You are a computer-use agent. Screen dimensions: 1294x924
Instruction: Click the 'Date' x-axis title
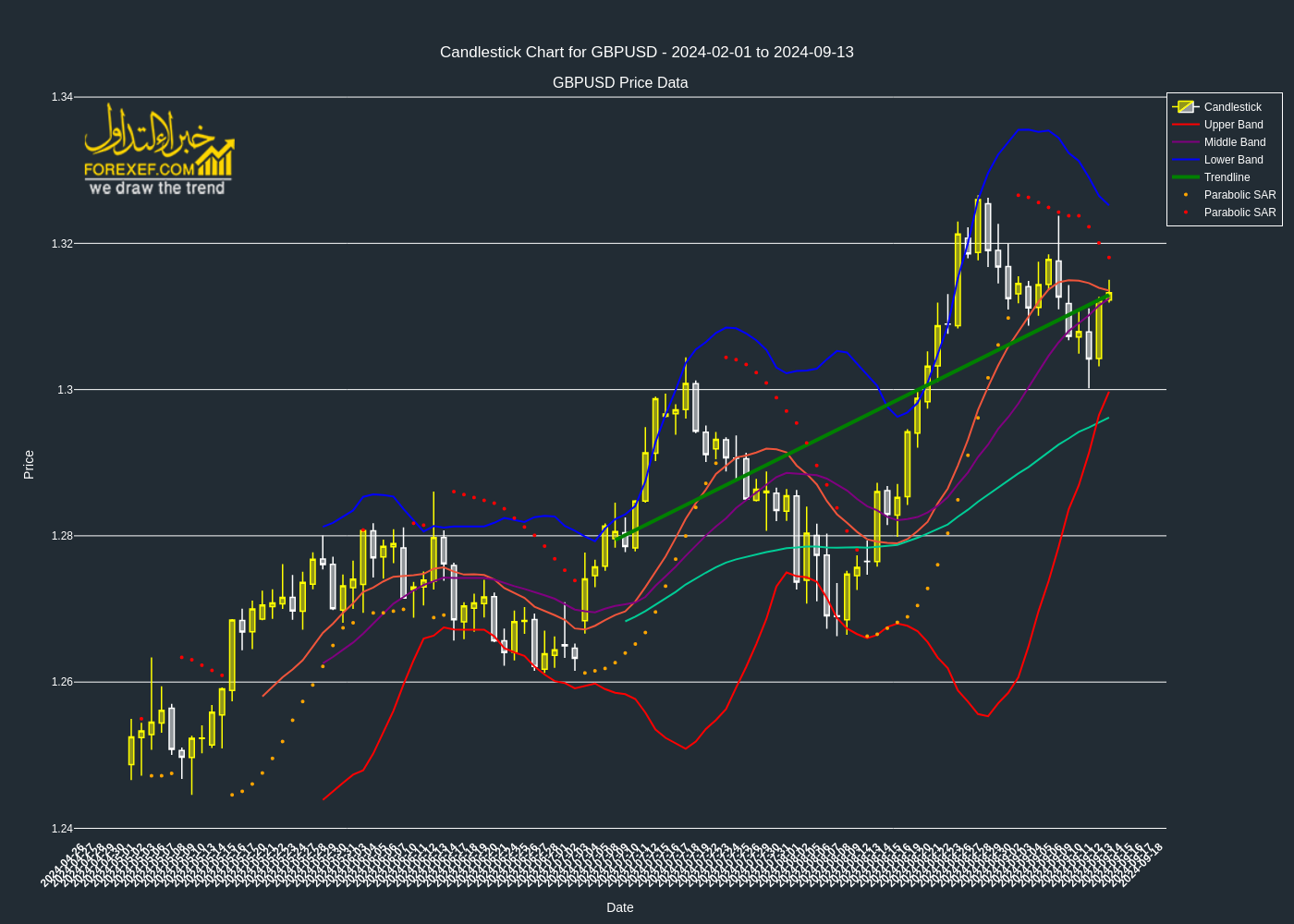620,907
